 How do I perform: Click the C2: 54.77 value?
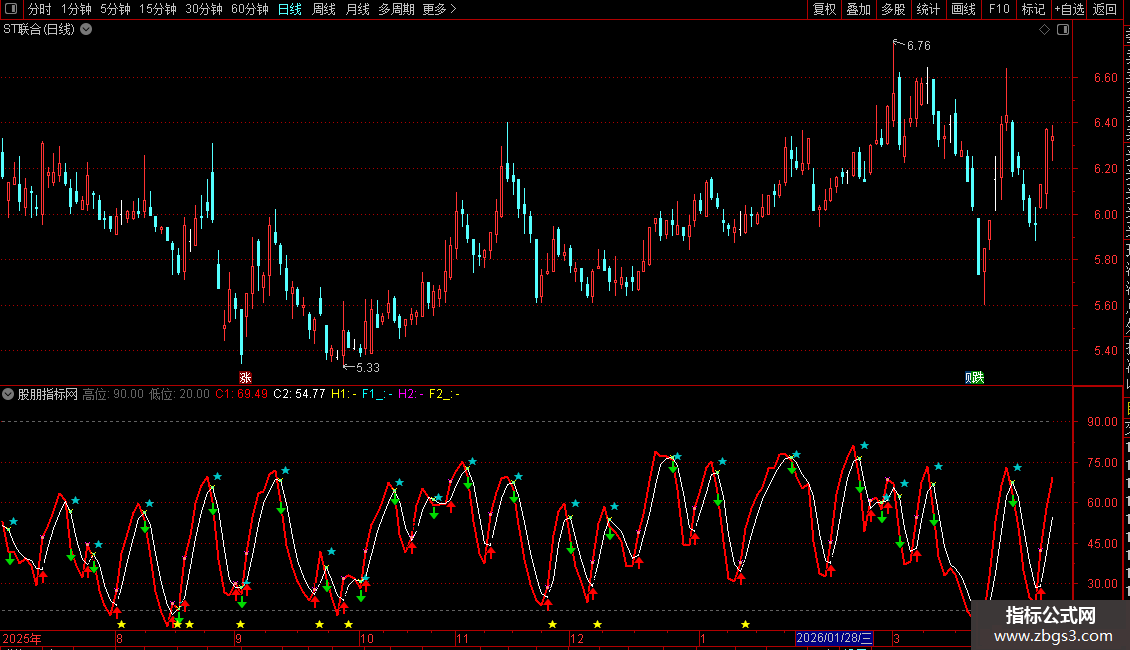(x=299, y=394)
